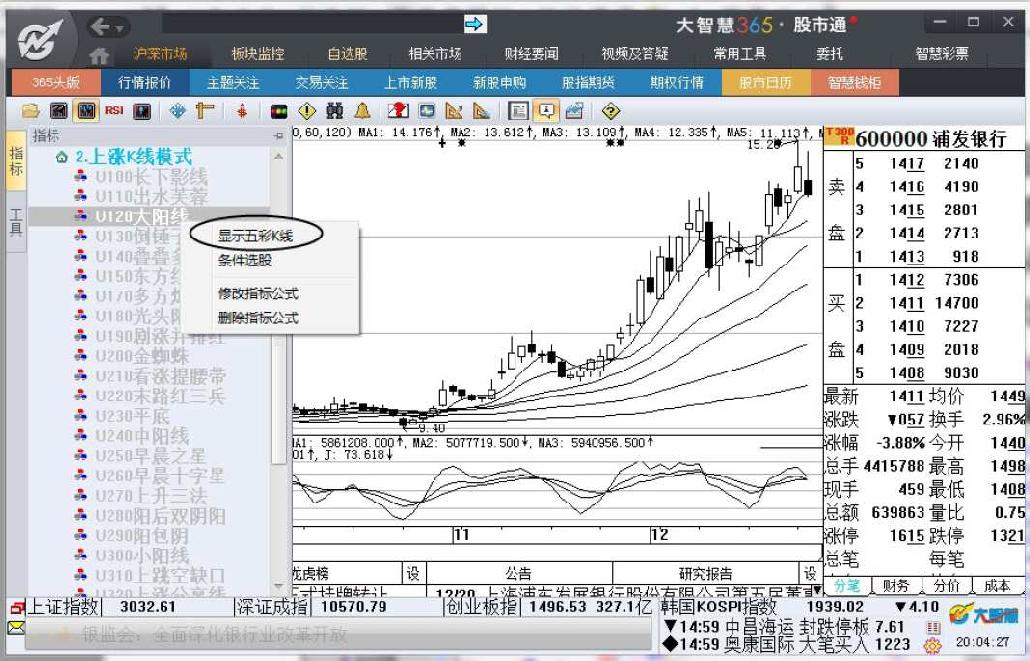Screen dimensions: 1030x661
Task: Switch to the 行情报价 tab
Action: [x=145, y=83]
